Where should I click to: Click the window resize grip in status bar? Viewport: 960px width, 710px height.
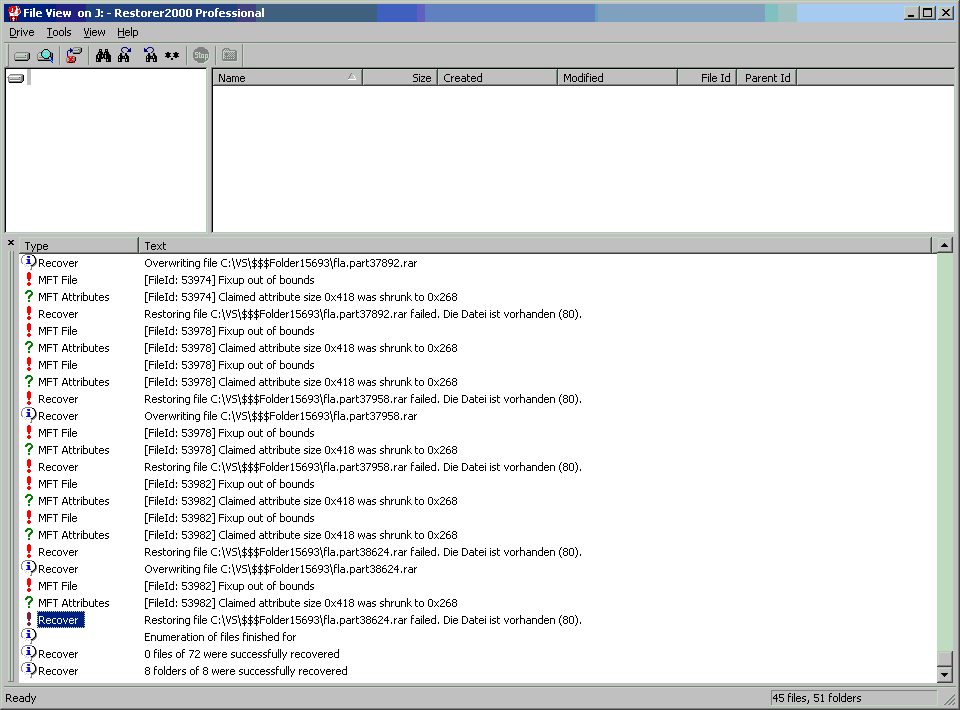click(950, 700)
